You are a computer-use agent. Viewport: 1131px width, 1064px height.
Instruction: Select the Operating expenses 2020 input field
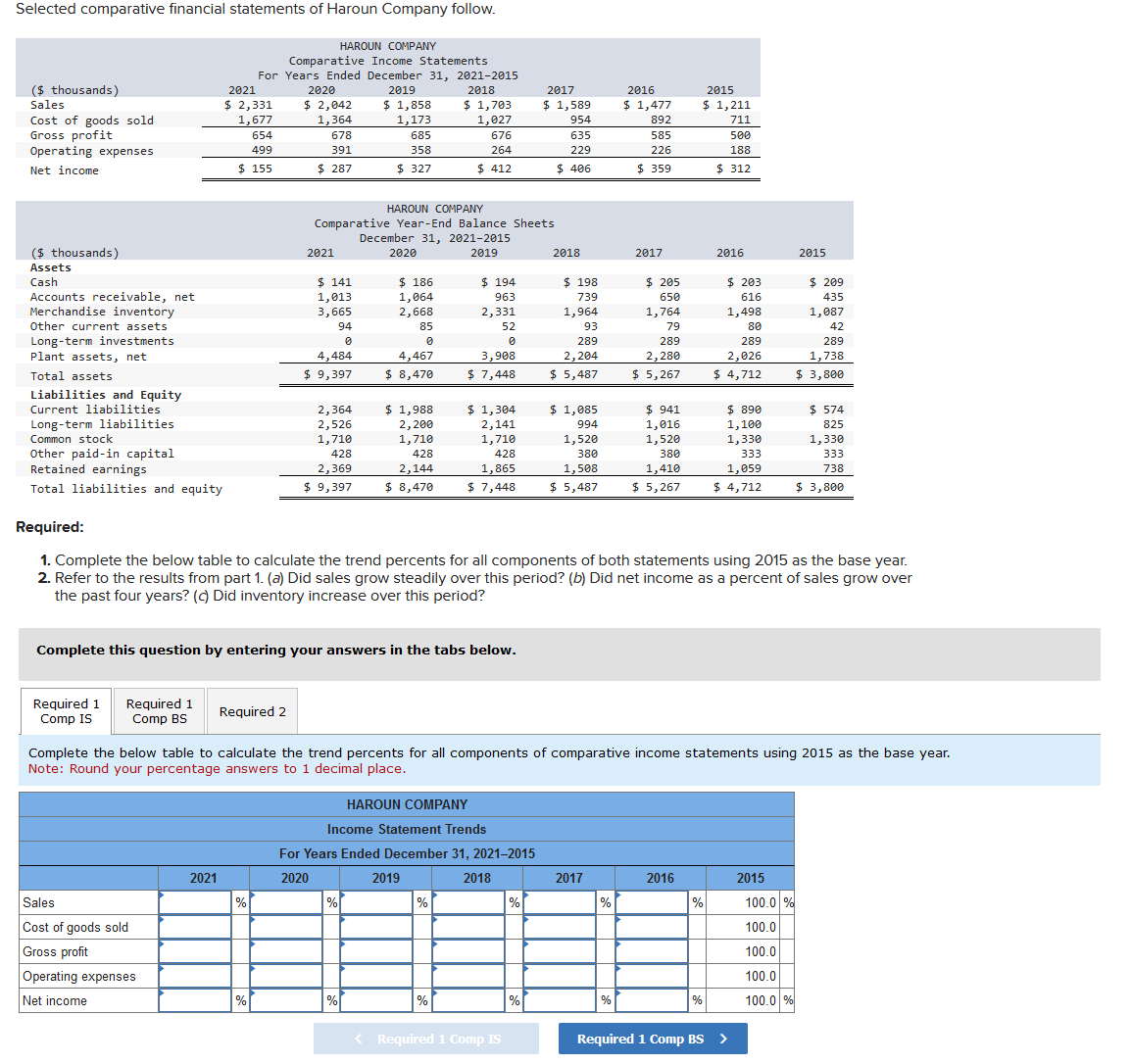[x=286, y=976]
